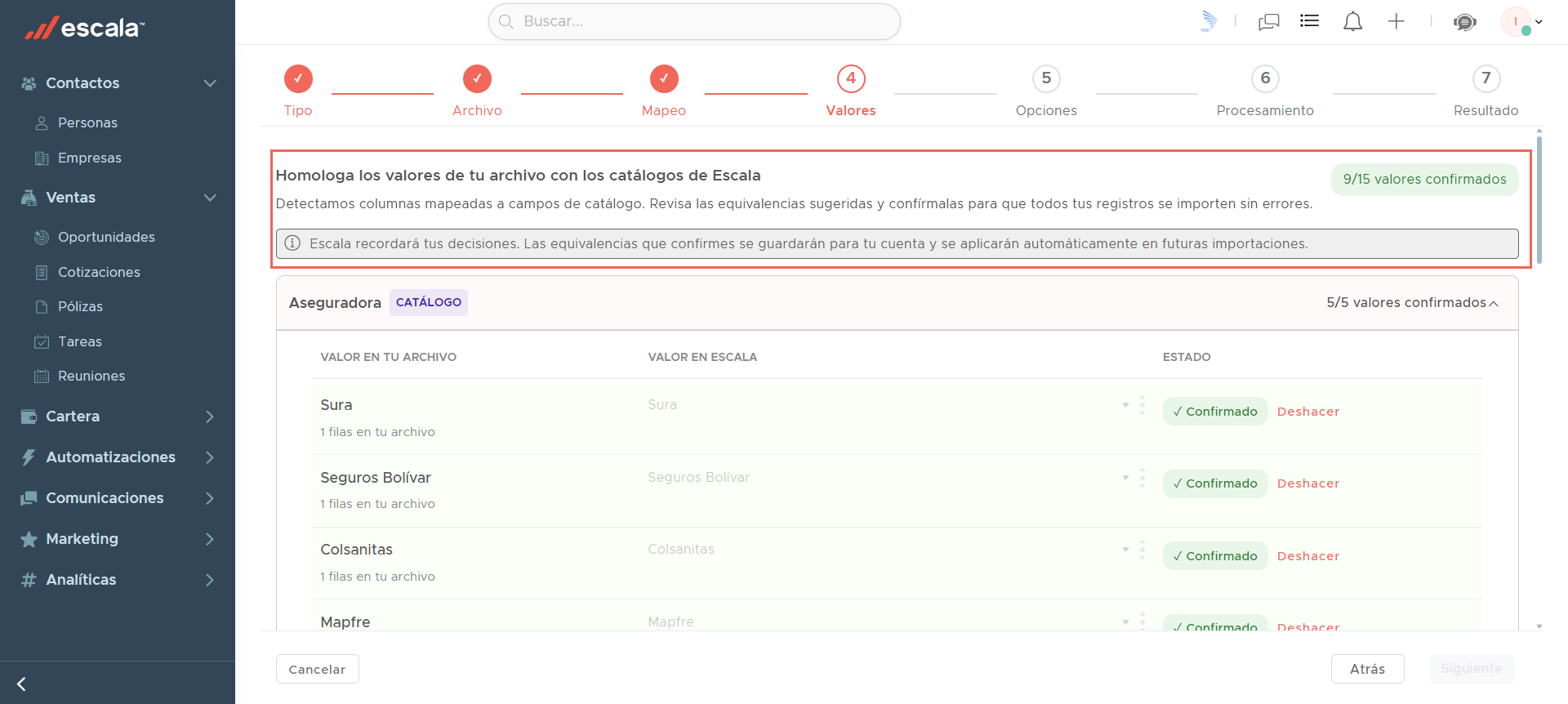
Task: Go to Empresas in the sidebar
Action: pyautogui.click(x=90, y=158)
